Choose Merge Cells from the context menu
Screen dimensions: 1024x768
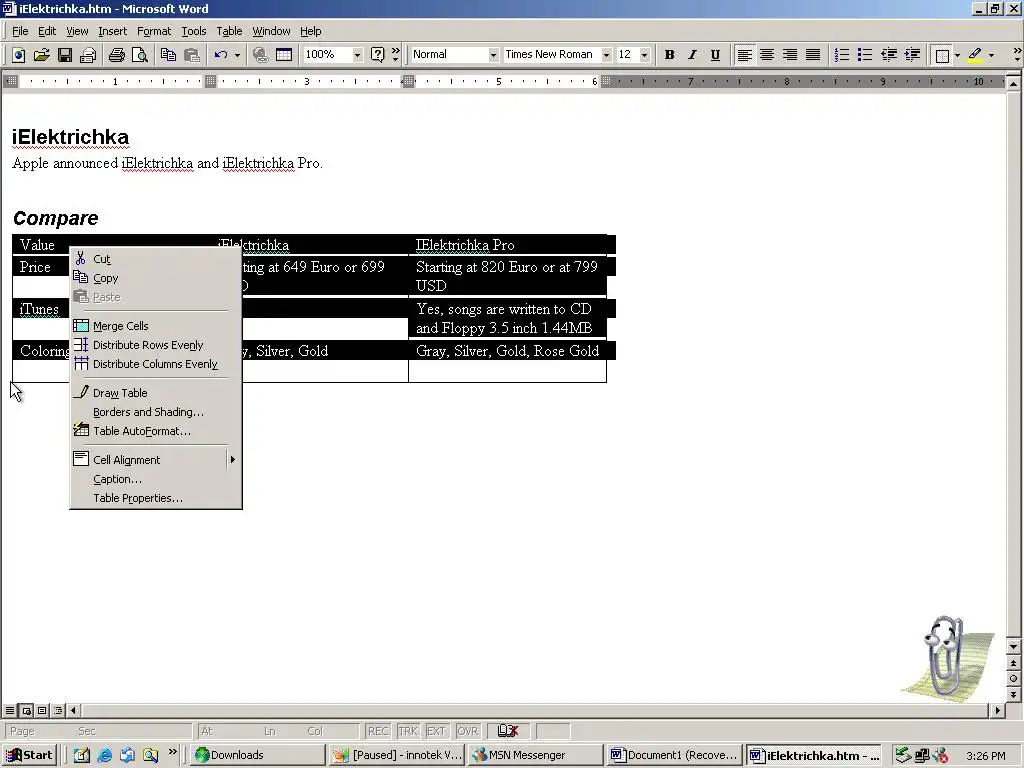coord(155,326)
